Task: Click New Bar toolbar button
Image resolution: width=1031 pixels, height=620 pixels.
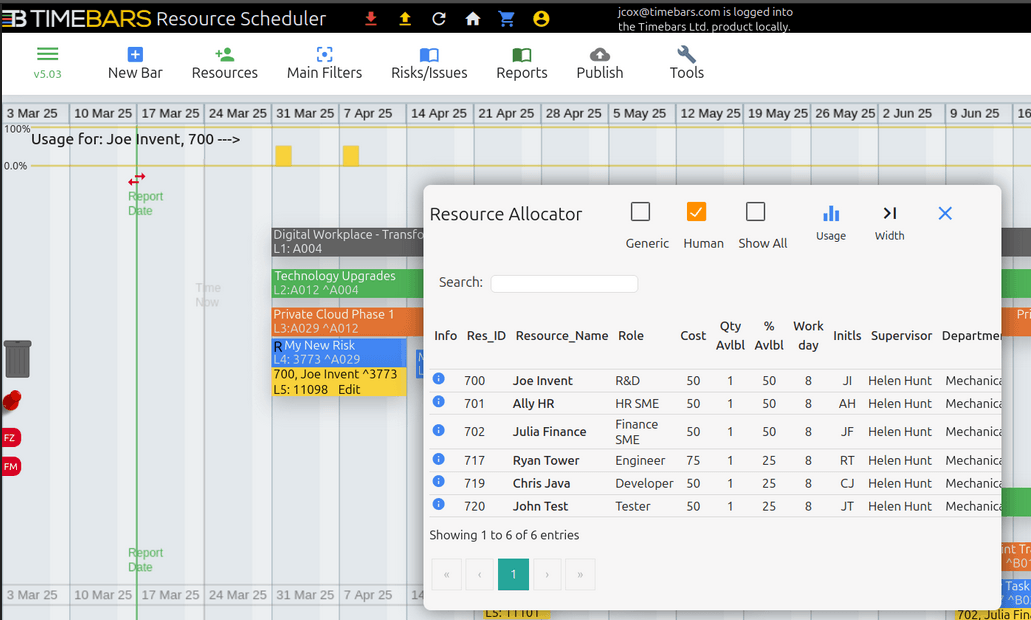Action: point(135,63)
